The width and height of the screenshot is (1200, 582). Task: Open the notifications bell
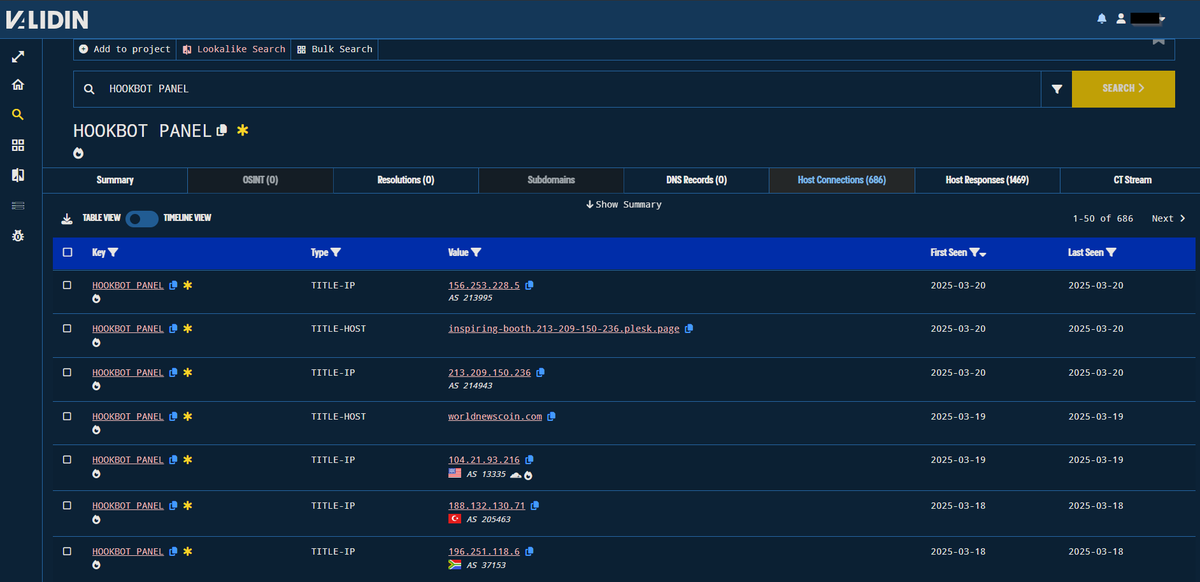1102,18
